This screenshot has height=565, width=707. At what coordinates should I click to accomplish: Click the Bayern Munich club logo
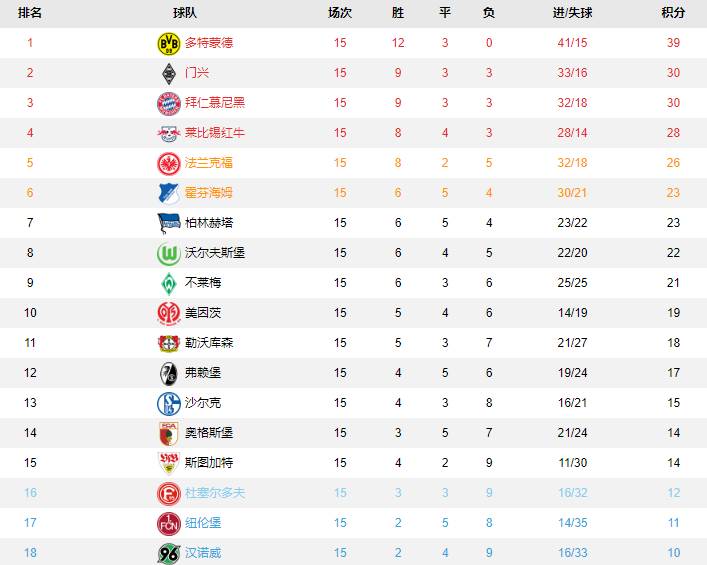[168, 103]
